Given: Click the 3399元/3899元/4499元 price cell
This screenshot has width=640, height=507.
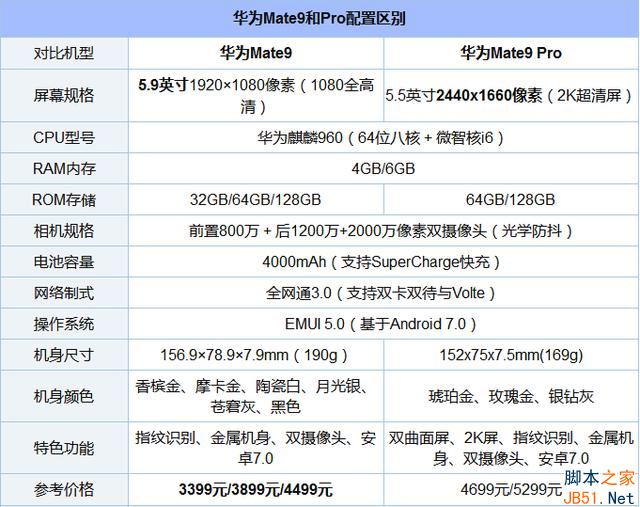Looking at the screenshot, I should tap(256, 489).
